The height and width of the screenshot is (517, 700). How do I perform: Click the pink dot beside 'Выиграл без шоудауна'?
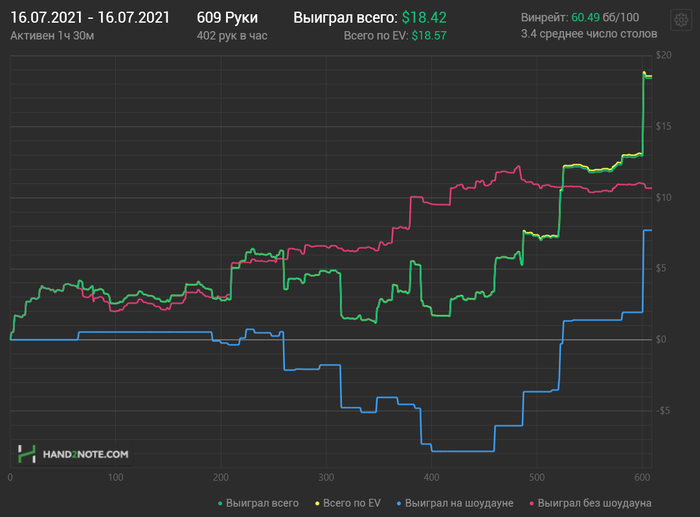532,504
